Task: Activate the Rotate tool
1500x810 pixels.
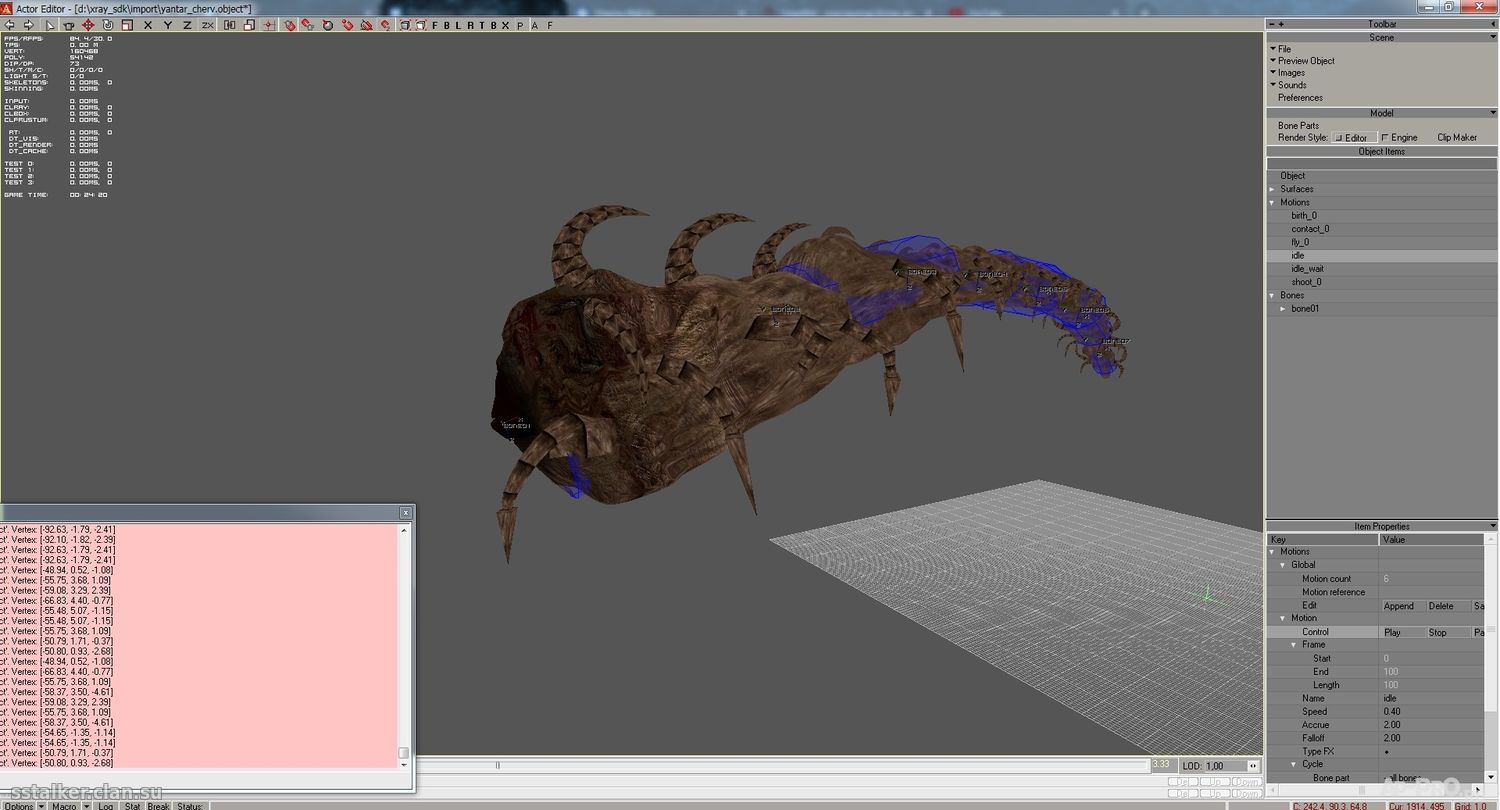Action: point(107,24)
